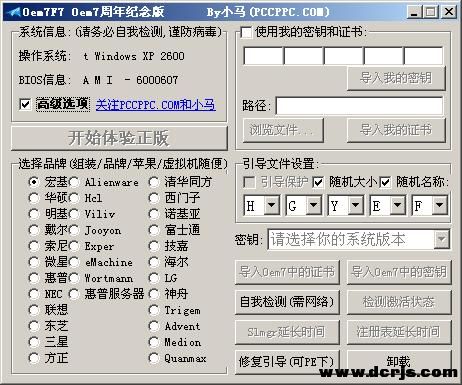Pick the Quanmax brand option
Image resolution: width=462 pixels, height=385 pixels.
click(154, 358)
